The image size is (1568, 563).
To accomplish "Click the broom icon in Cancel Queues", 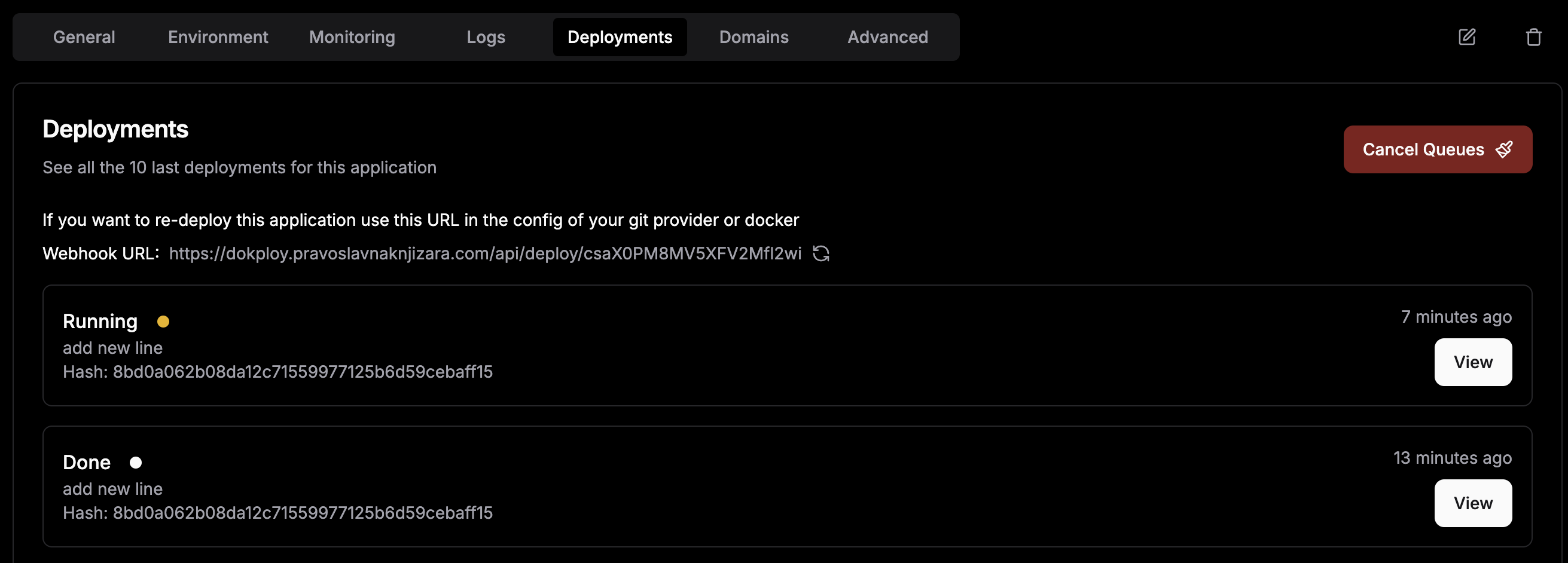I will [x=1504, y=150].
